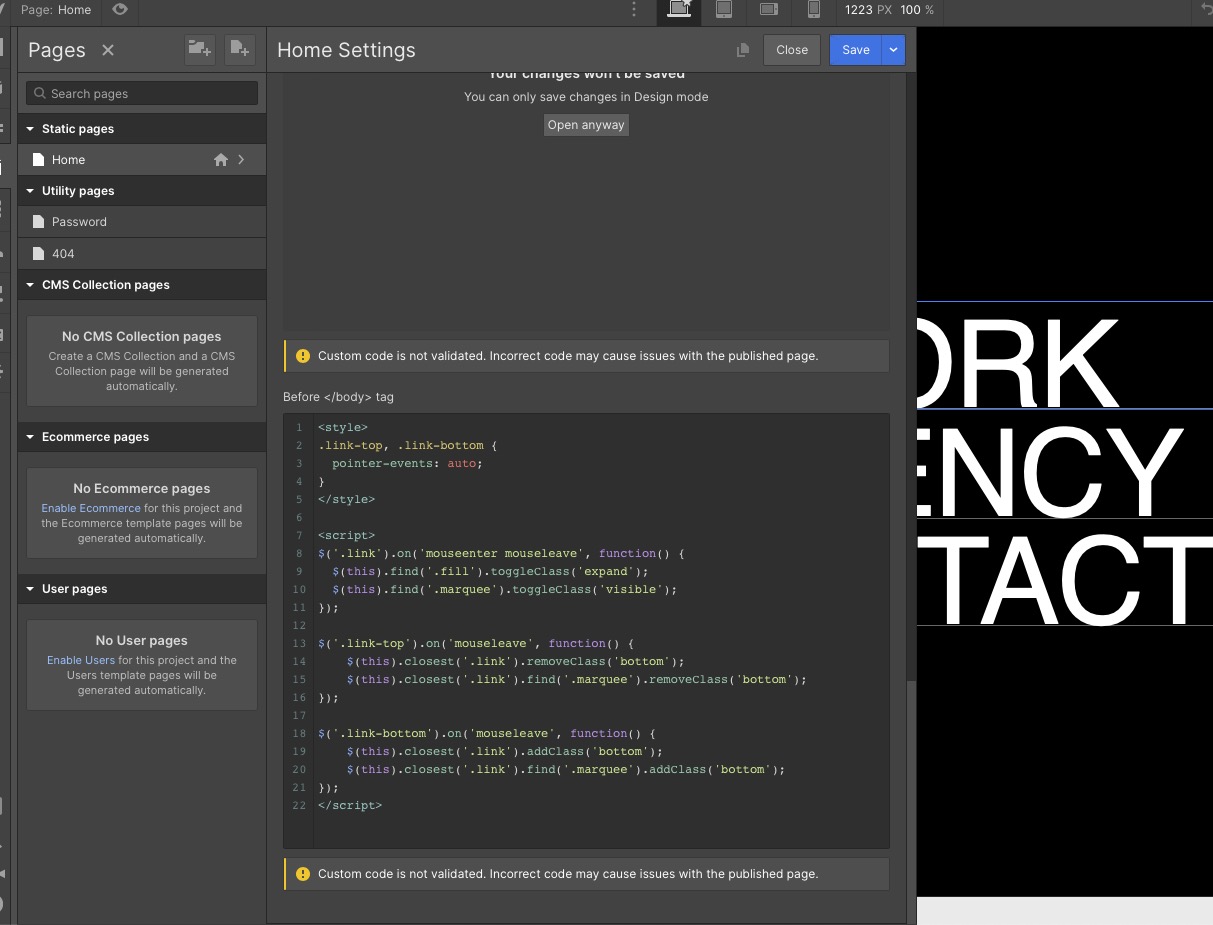Click the Open anyway button
Viewport: 1213px width, 925px height.
pos(586,125)
